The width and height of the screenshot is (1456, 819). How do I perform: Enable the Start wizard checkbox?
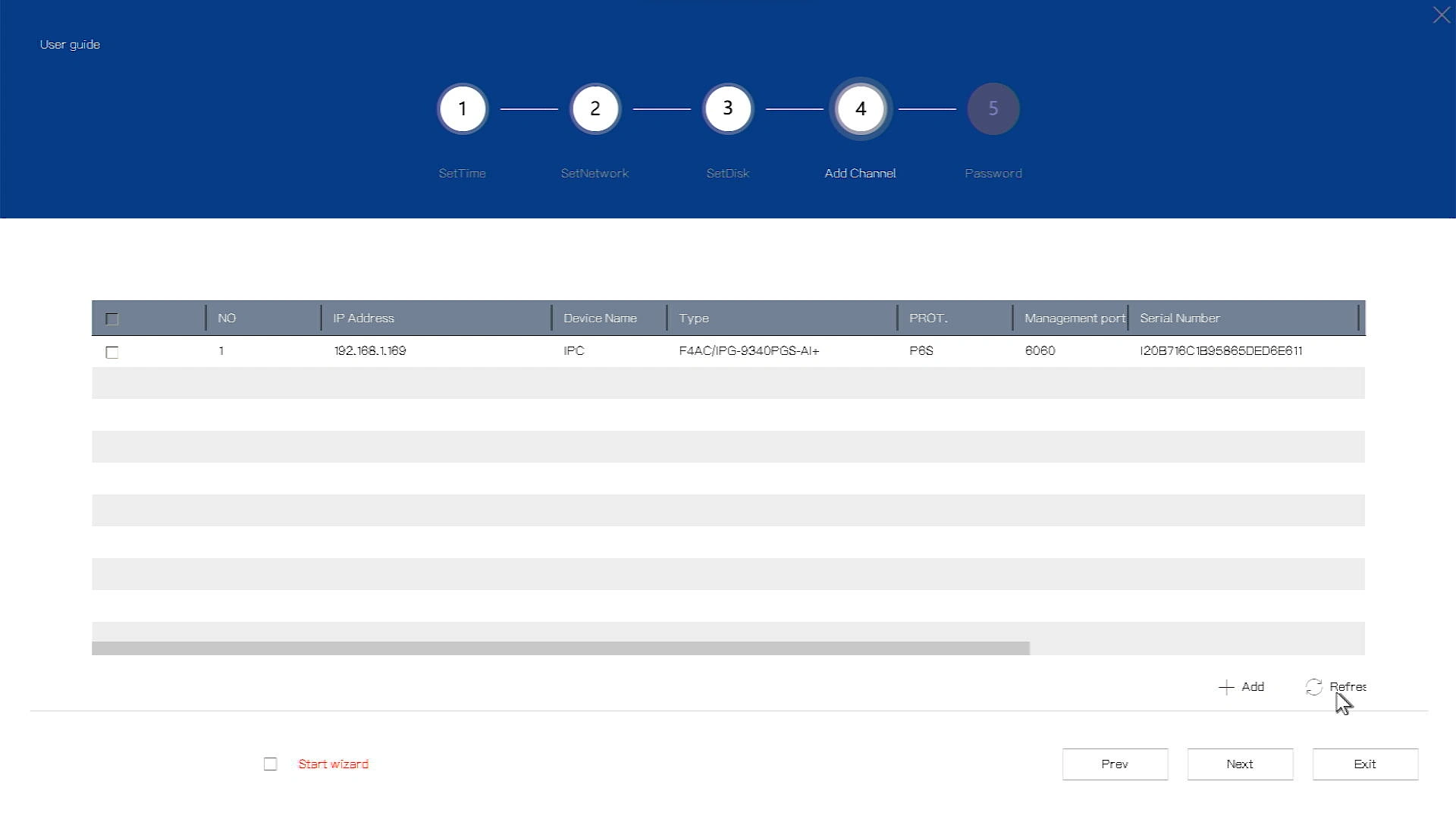271,764
